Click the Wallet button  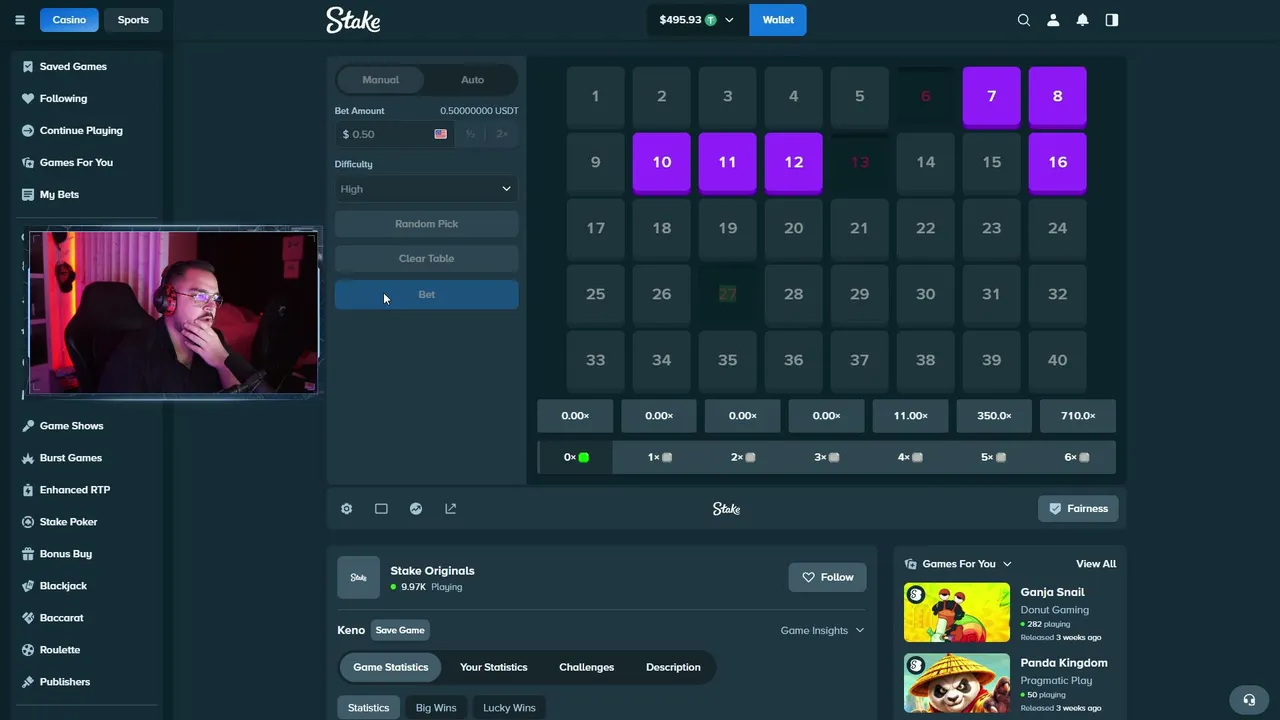(x=778, y=20)
